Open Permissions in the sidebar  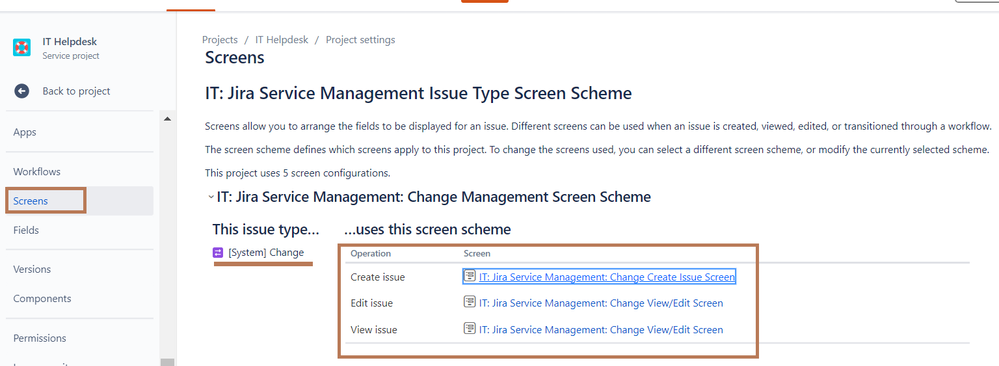pyautogui.click(x=40, y=338)
